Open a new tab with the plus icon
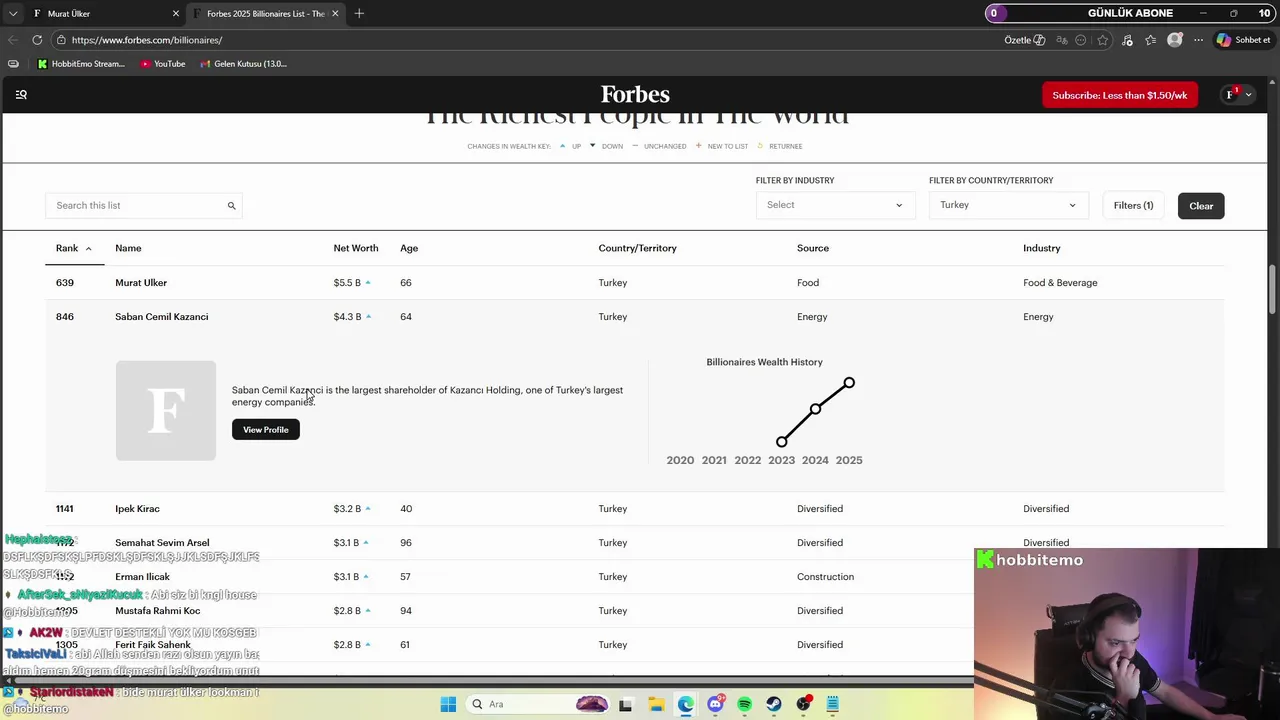The height and width of the screenshot is (720, 1280). pyautogui.click(x=359, y=13)
